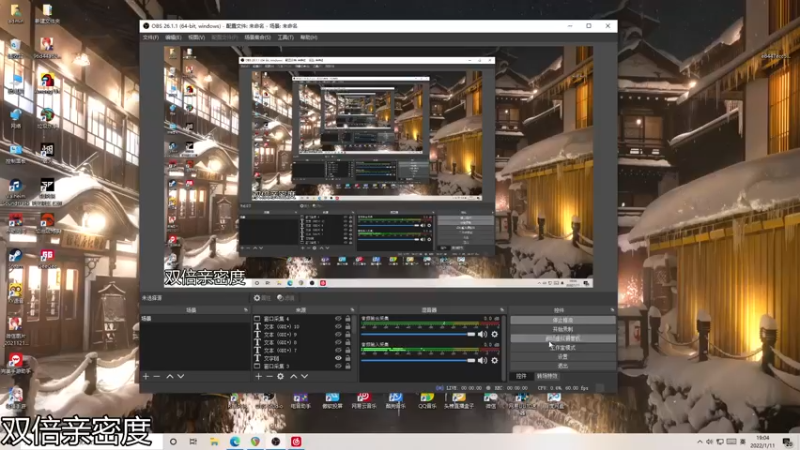Move the scene up with the arrow
This screenshot has height=450, width=800.
[170, 376]
